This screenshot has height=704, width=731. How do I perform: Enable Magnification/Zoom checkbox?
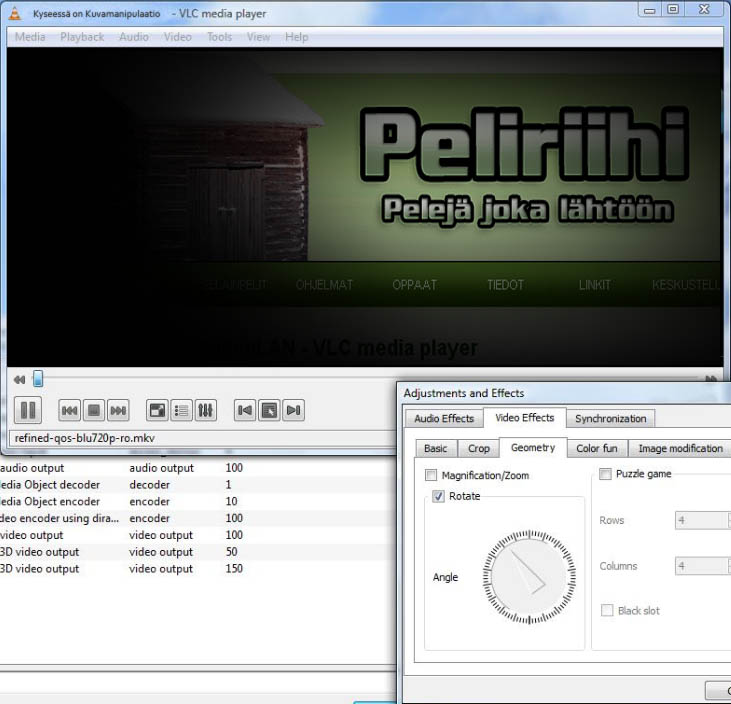coord(431,476)
